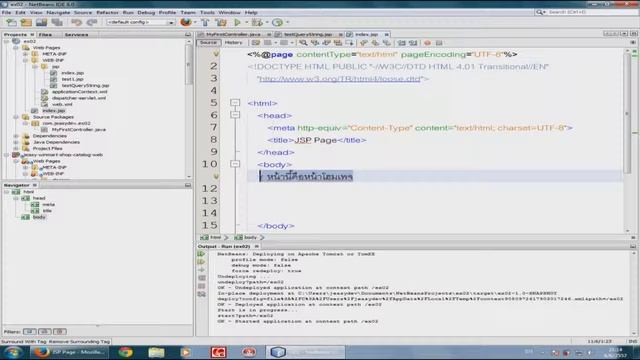Screen dimensions: 640x360
Task: Click the Stop Macro Recording icon
Action: 439,43
